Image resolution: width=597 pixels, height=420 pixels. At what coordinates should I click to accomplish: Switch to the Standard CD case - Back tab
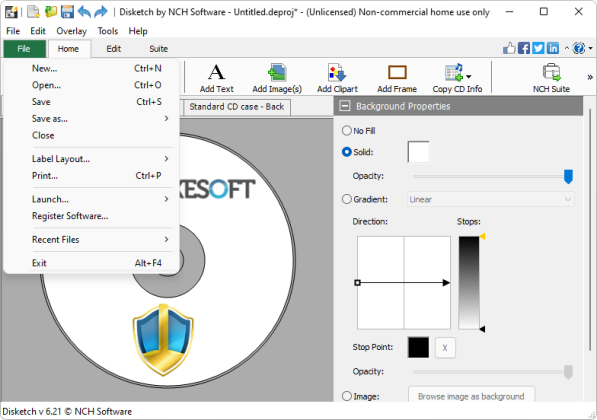point(236,107)
